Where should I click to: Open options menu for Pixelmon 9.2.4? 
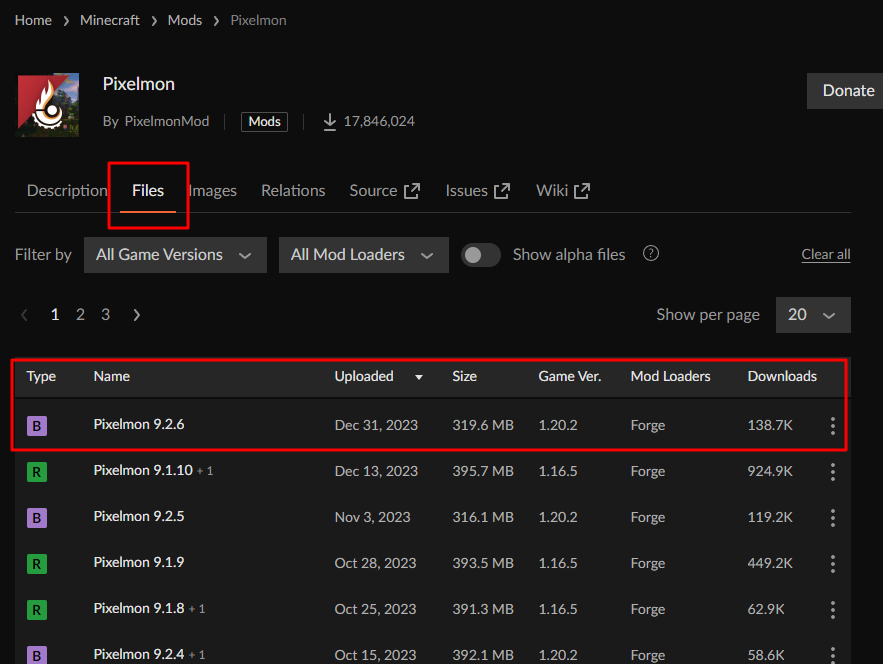click(832, 654)
